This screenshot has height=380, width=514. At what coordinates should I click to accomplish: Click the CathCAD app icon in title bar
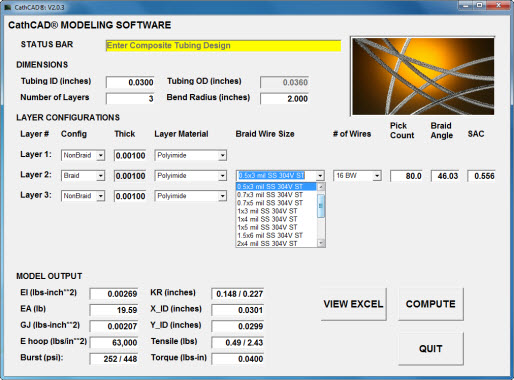pos(8,7)
